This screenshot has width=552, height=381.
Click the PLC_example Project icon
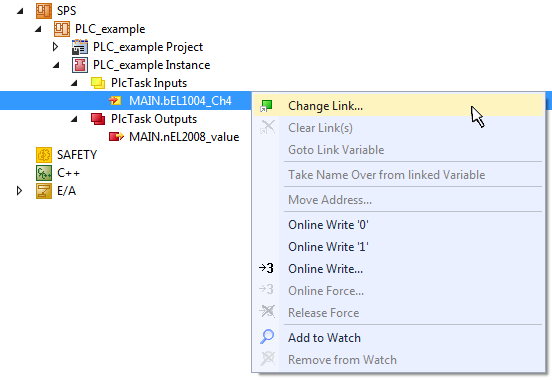[80, 47]
